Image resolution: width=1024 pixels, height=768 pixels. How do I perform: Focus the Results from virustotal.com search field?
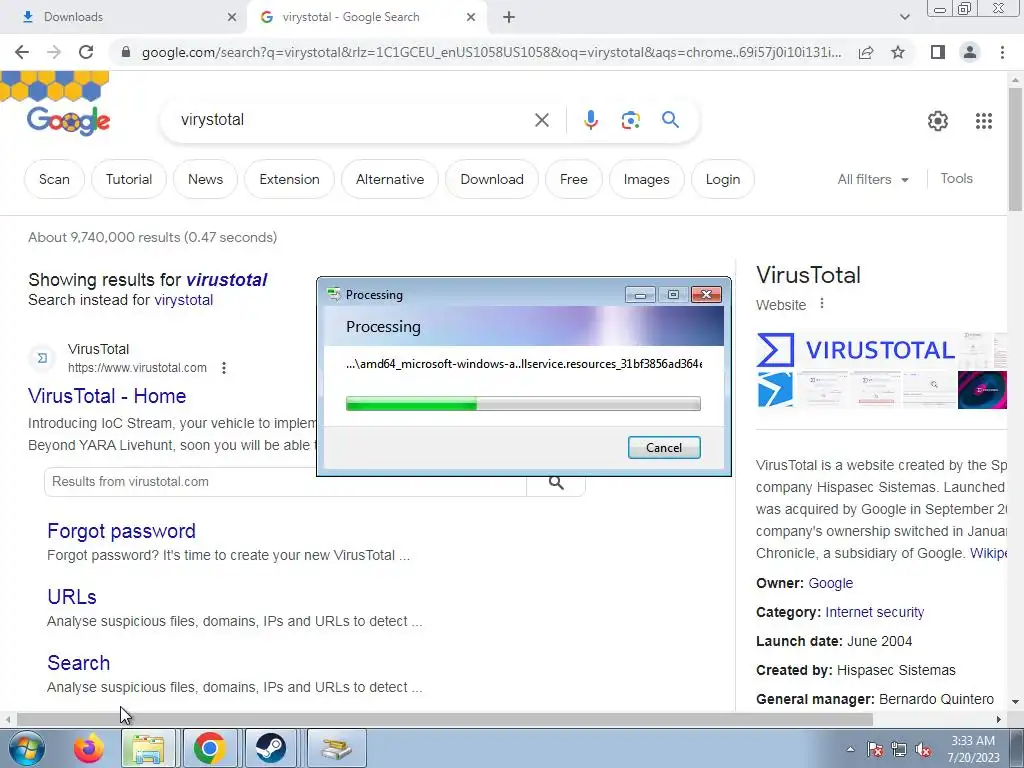pyautogui.click(x=285, y=482)
